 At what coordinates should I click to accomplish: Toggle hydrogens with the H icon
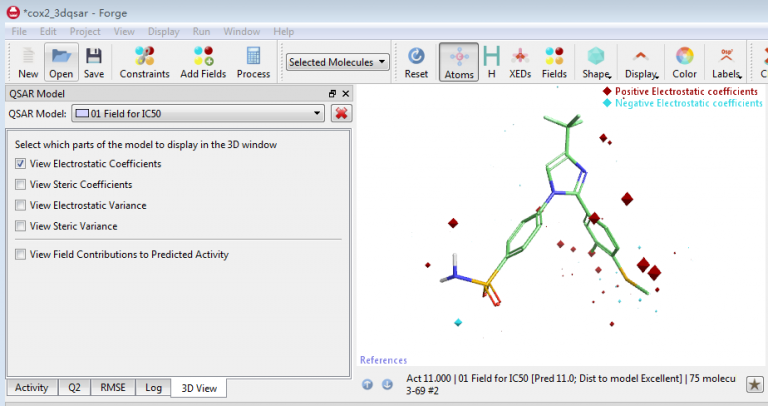tap(491, 62)
